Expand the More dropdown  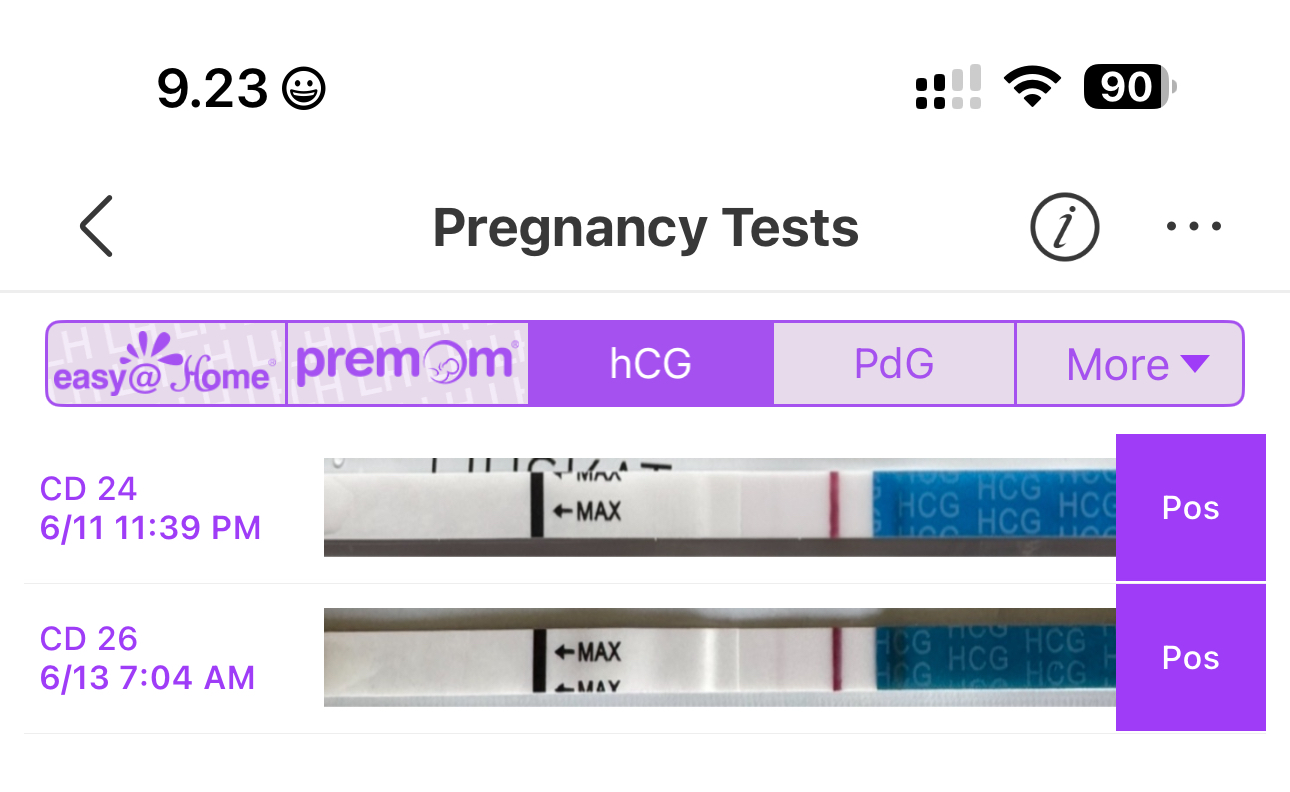tap(1130, 364)
